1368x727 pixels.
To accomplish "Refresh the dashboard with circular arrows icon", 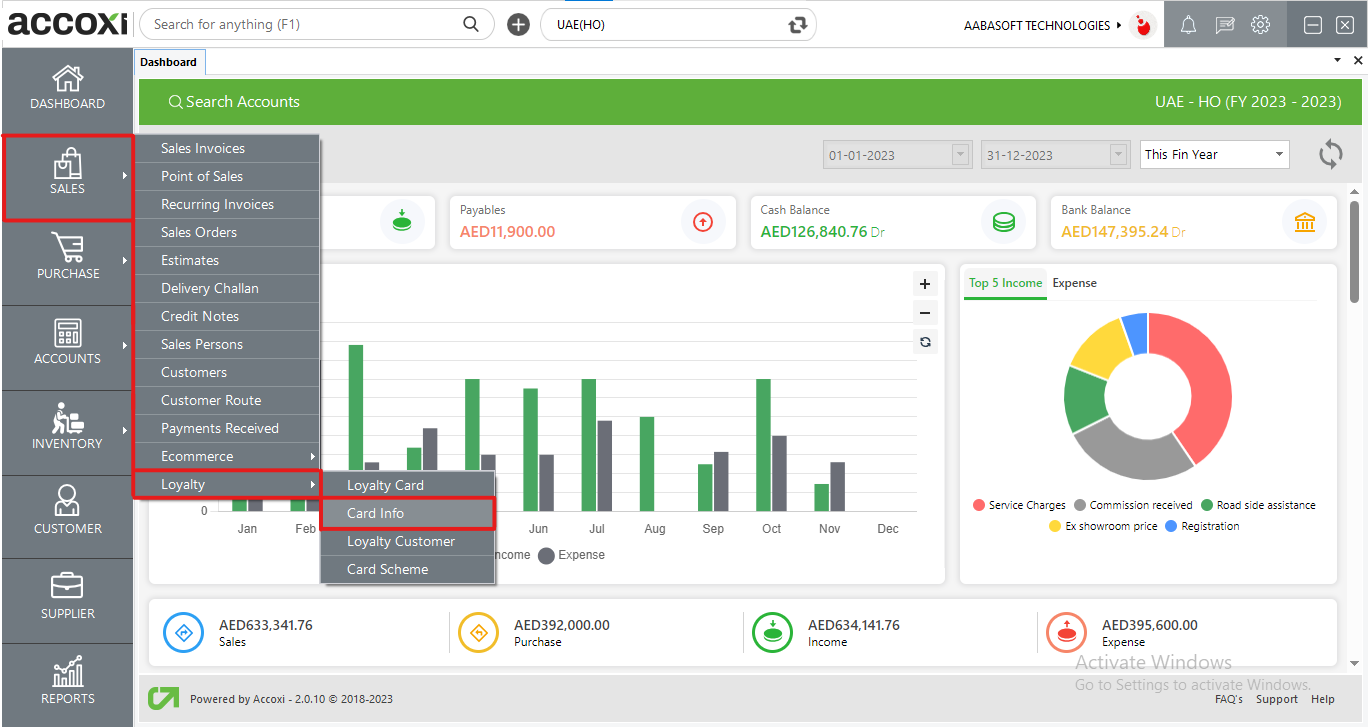I will (x=1330, y=154).
